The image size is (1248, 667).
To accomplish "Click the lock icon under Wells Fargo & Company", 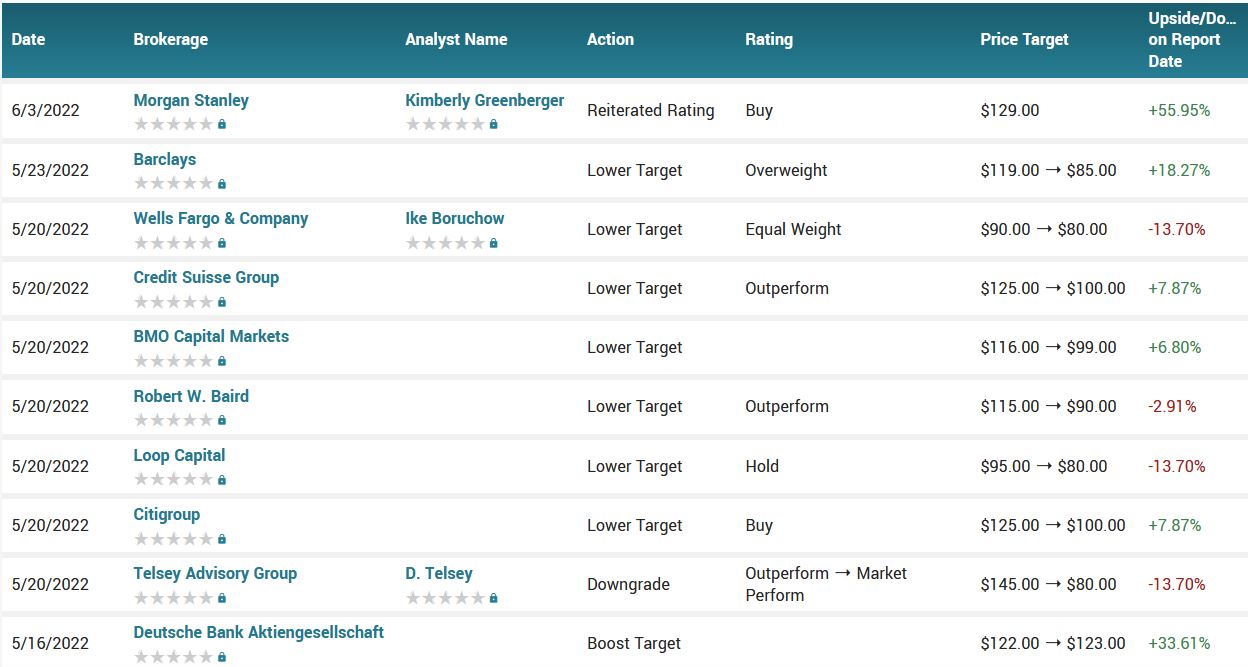I will point(222,243).
